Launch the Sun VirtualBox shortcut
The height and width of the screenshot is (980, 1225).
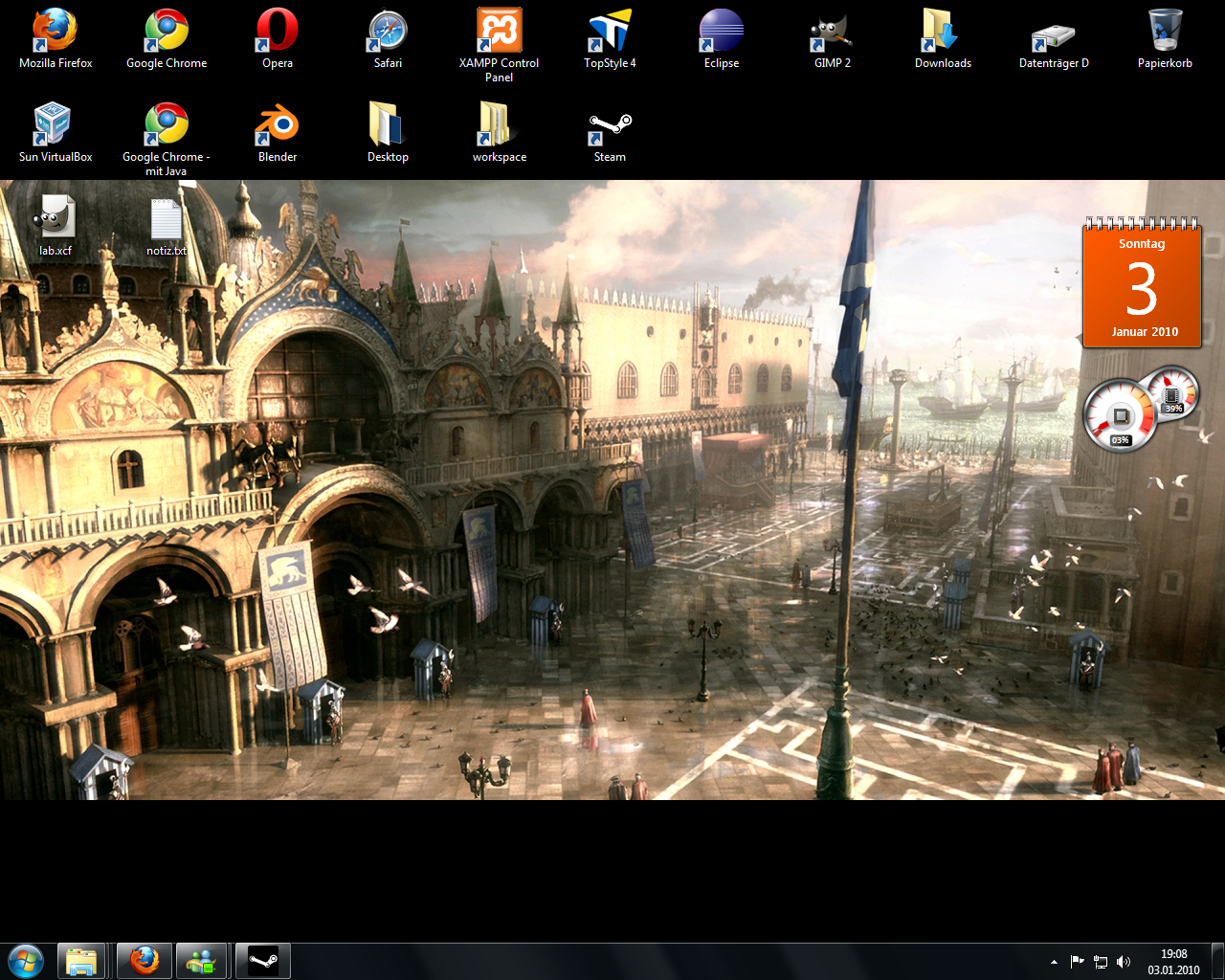[56, 133]
